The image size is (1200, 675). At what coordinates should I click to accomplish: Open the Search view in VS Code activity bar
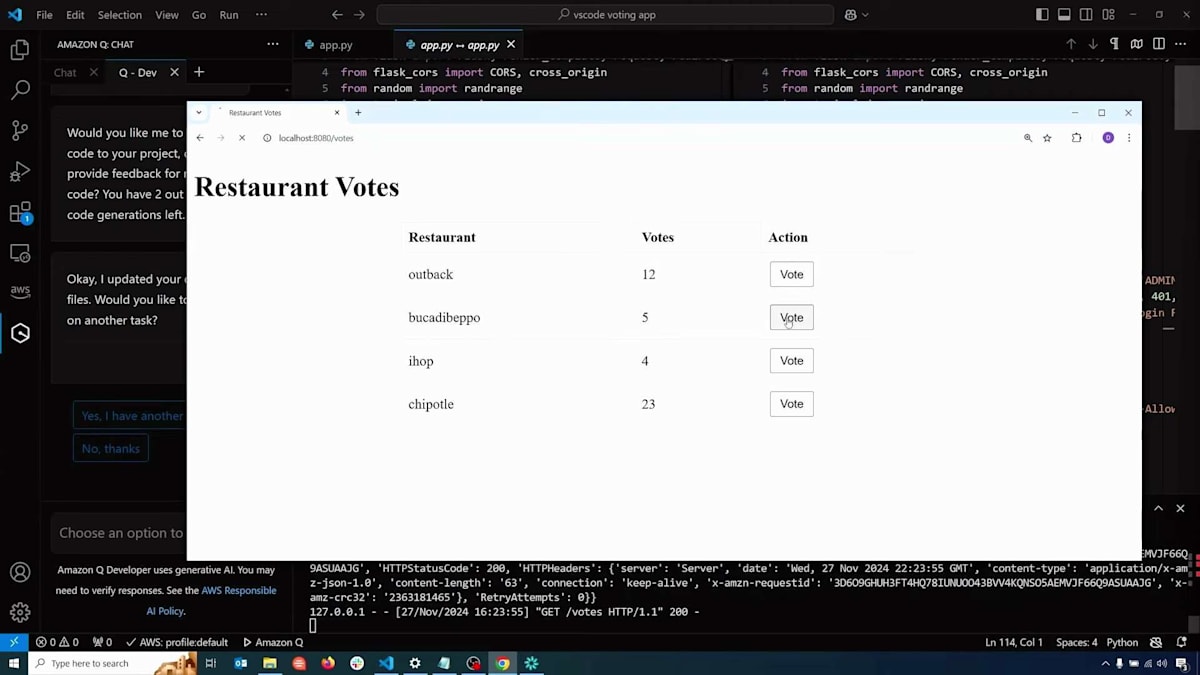point(20,90)
